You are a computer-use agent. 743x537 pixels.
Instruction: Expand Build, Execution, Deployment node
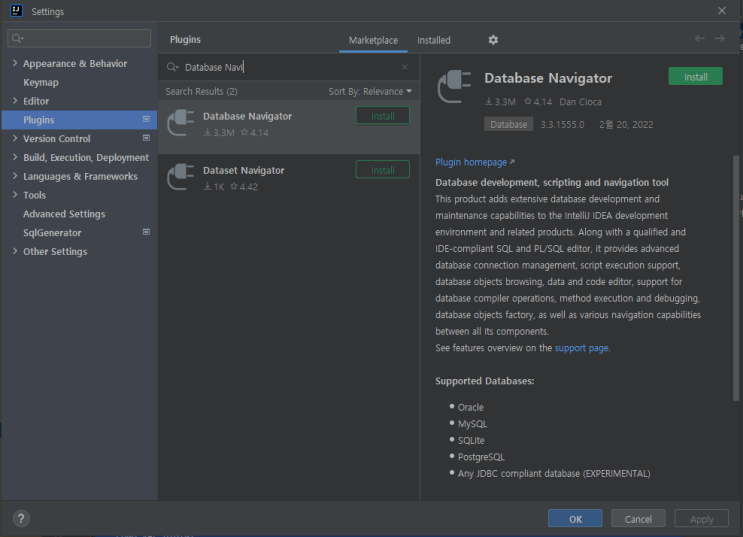tap(15, 157)
